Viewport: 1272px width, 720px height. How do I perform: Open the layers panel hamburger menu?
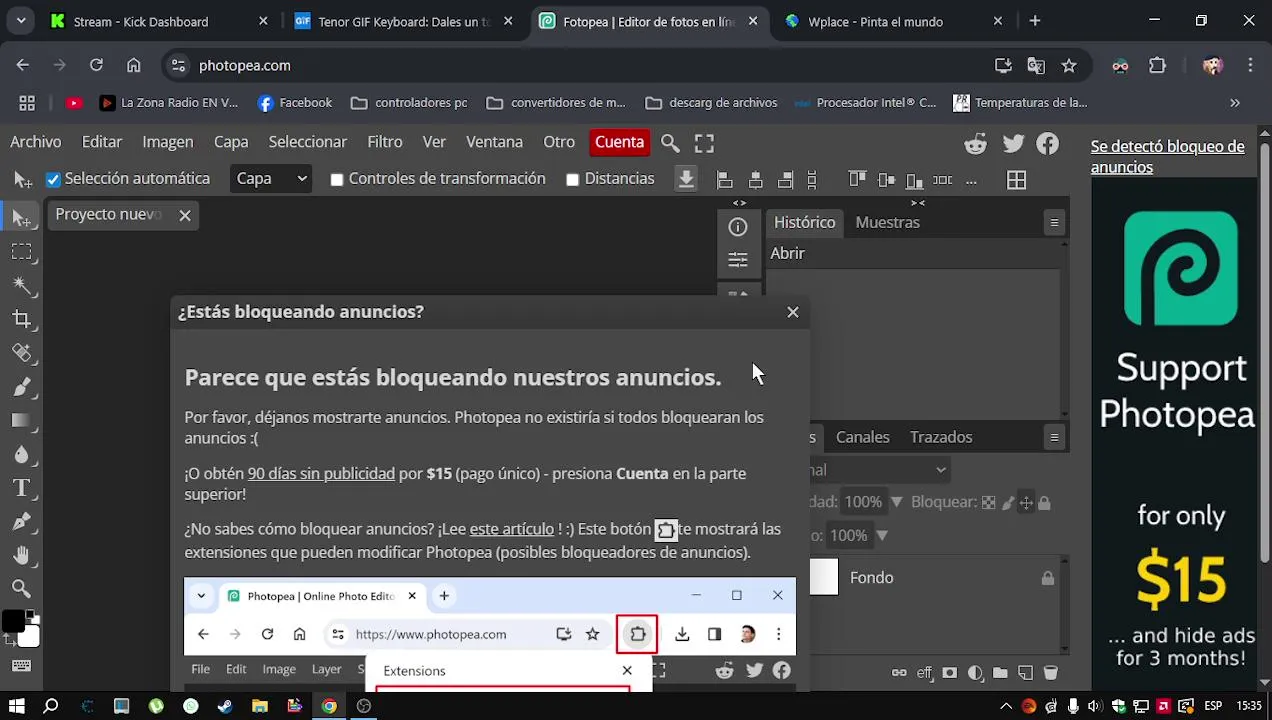[1054, 437]
